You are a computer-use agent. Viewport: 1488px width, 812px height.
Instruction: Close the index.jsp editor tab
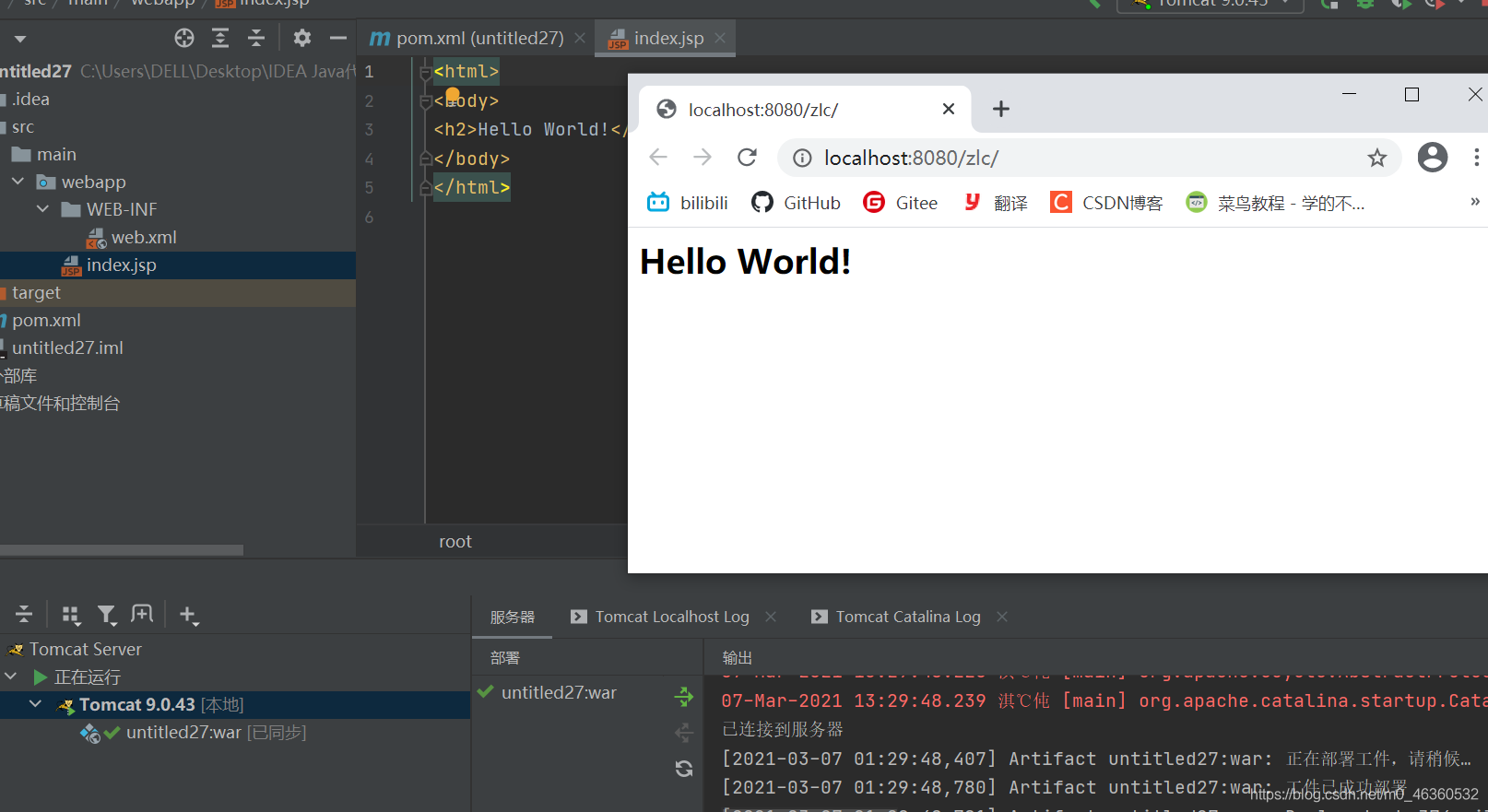tap(720, 38)
